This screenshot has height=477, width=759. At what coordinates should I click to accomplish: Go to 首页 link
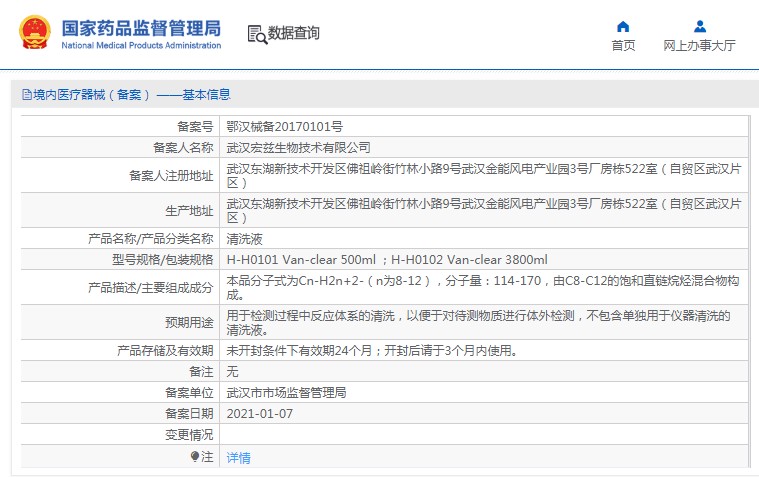click(623, 46)
